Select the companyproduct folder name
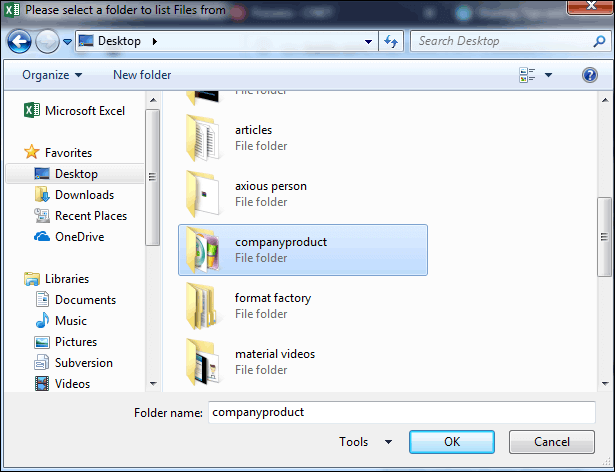The image size is (615, 472). coord(281,242)
